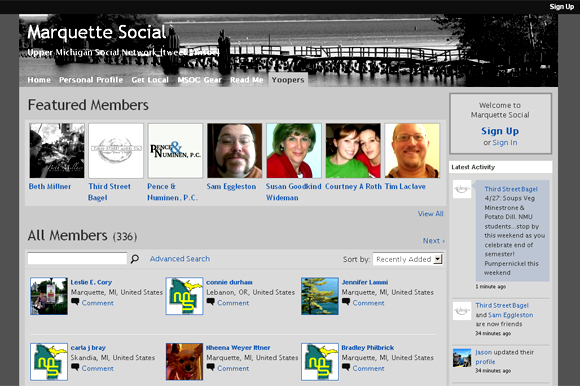Click Sign In link in welcome box

tap(505, 143)
